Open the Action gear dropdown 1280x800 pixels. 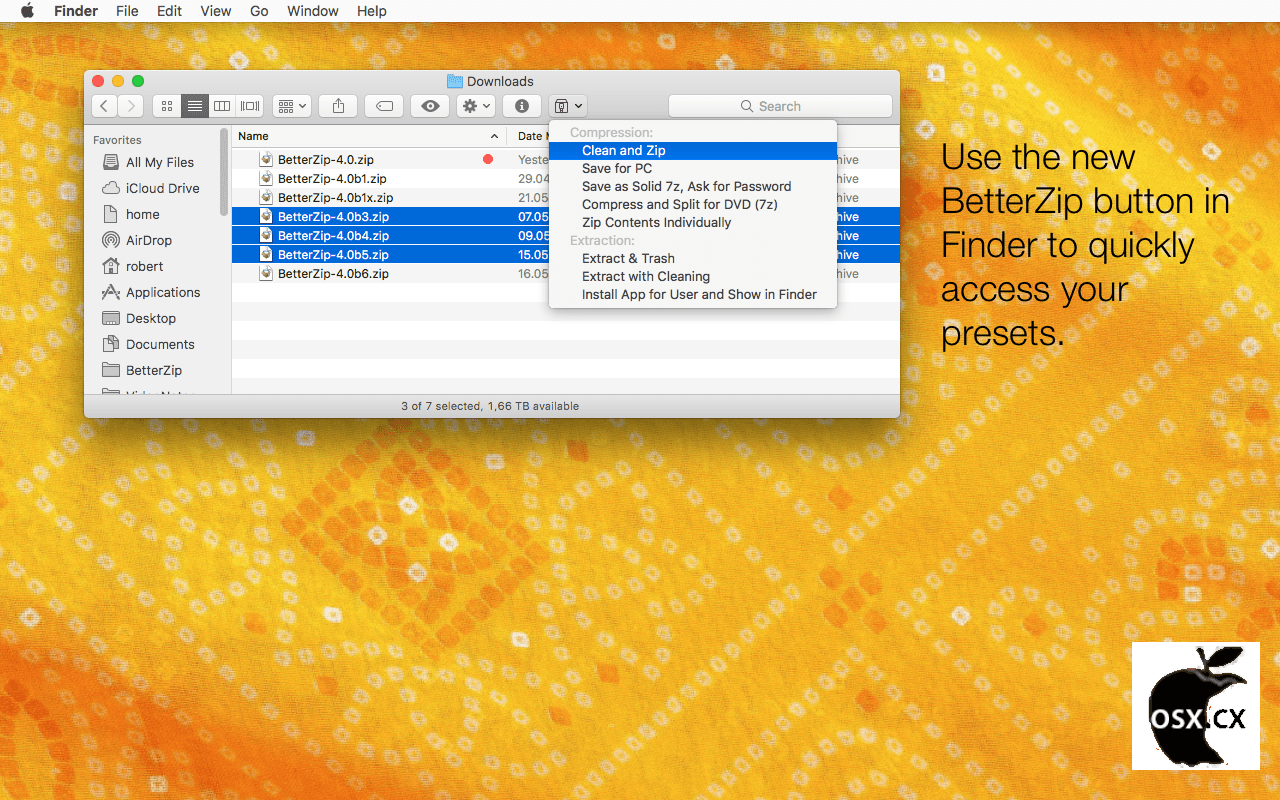(476, 106)
